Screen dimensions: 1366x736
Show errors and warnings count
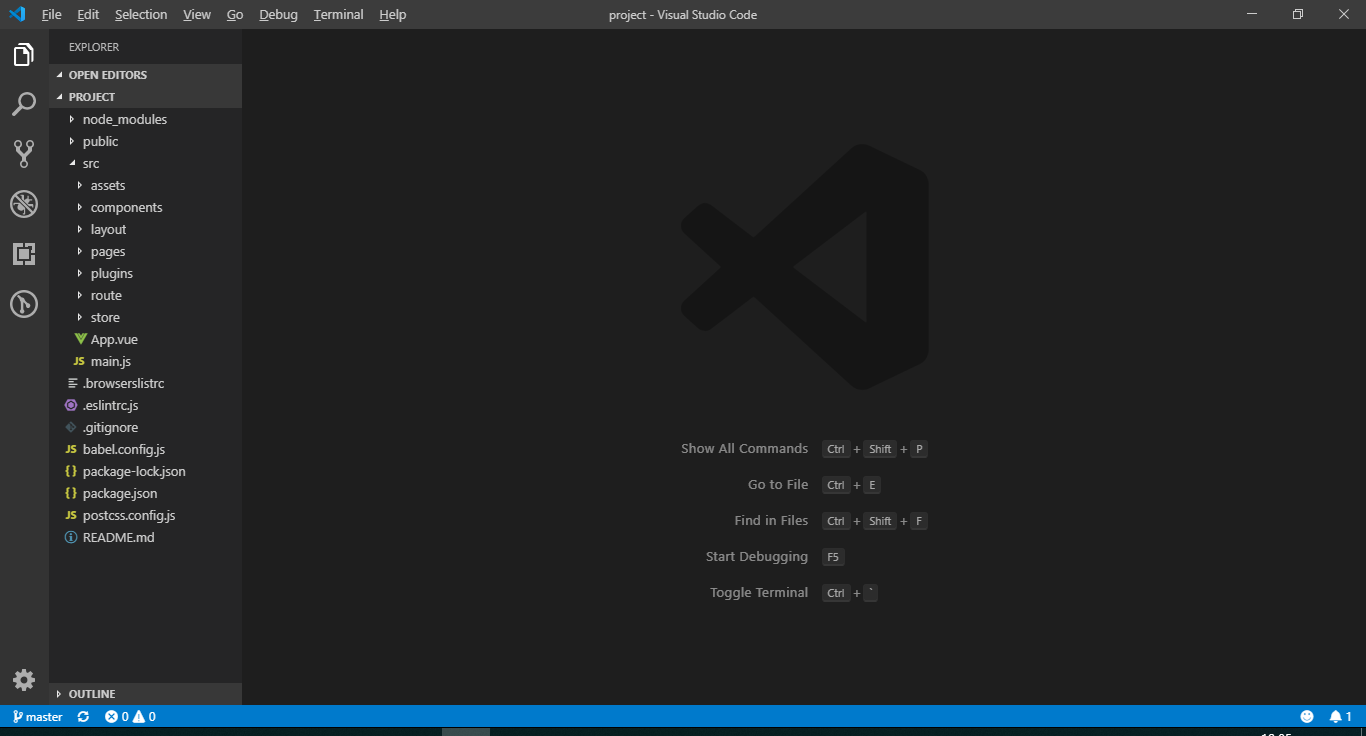(130, 717)
